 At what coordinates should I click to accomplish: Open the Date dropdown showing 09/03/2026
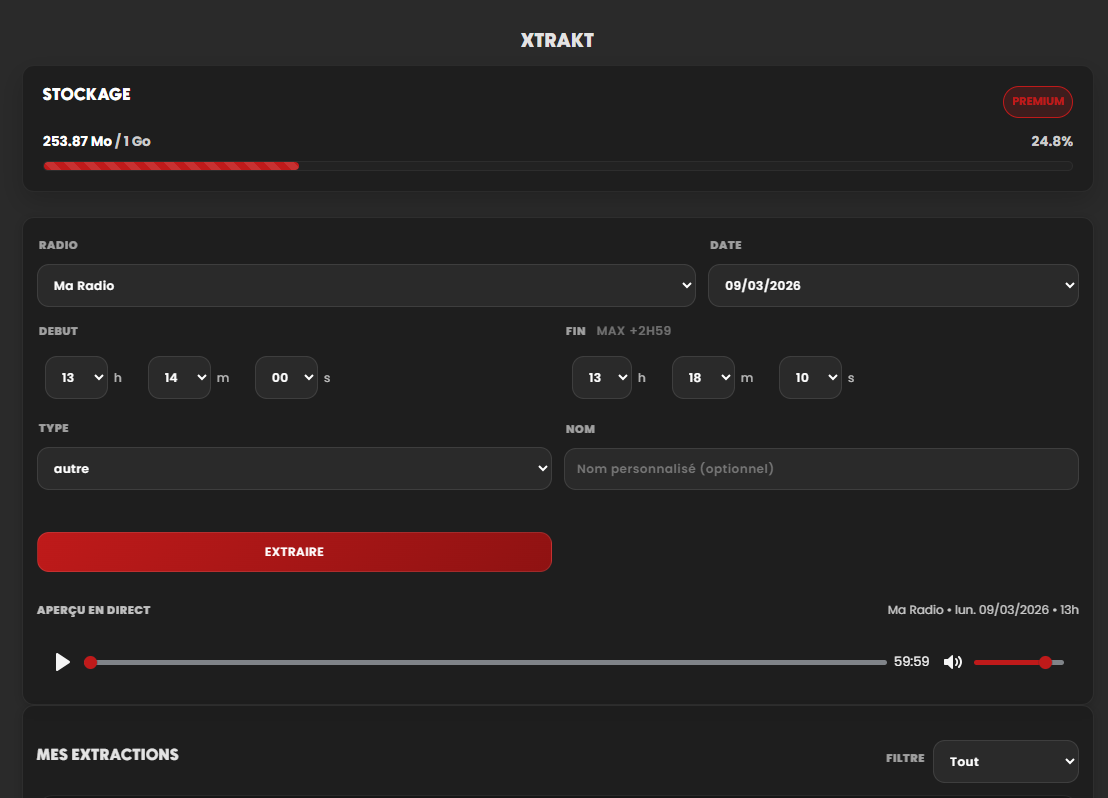pyautogui.click(x=893, y=285)
